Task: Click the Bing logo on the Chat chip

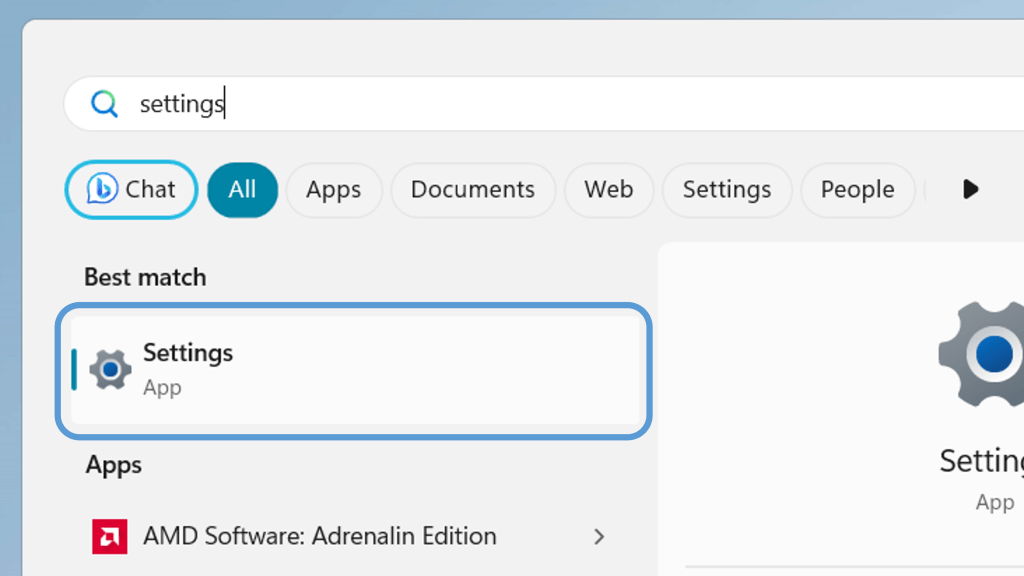Action: (x=102, y=189)
